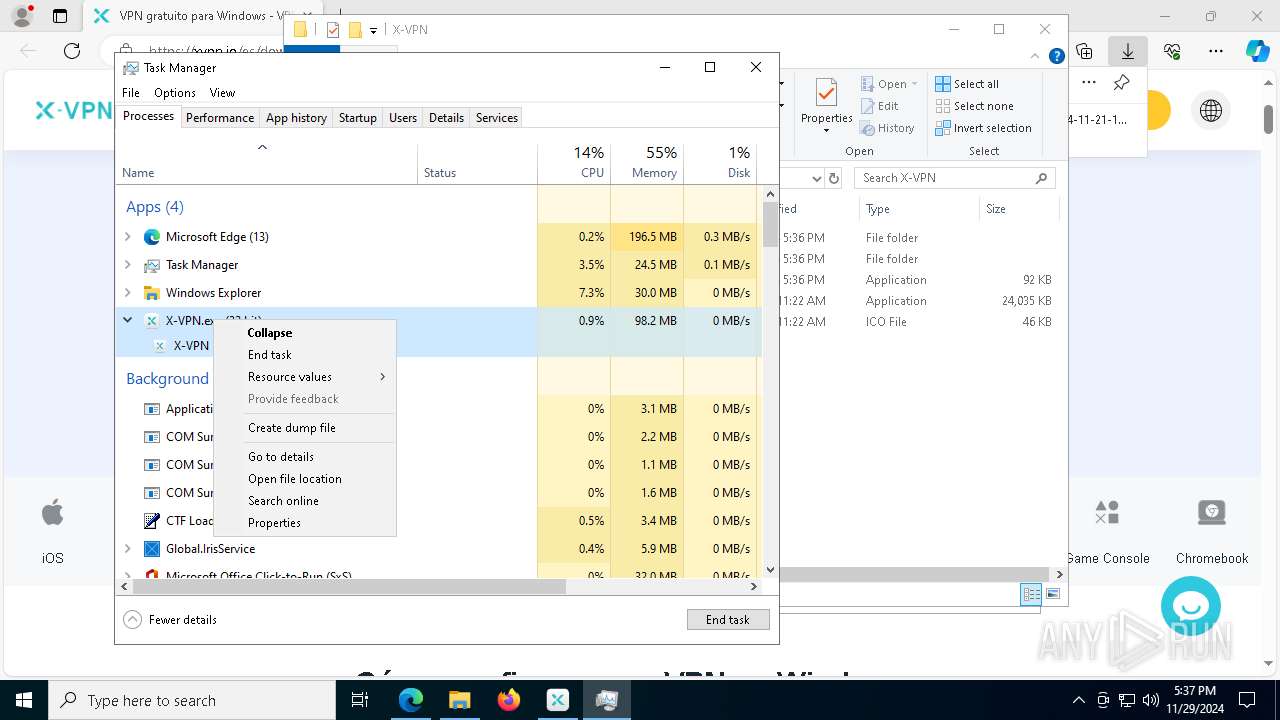The image size is (1280, 720).
Task: Click Fewer details toggle
Action: click(170, 620)
